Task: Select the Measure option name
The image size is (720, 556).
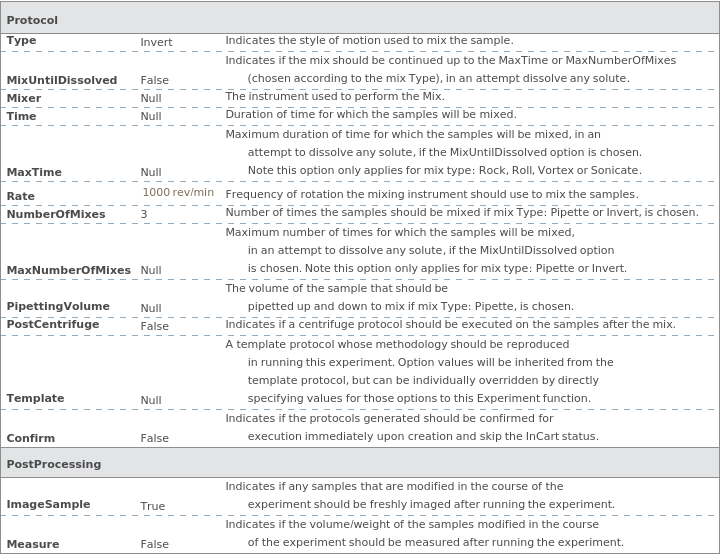Action: [x=33, y=544]
